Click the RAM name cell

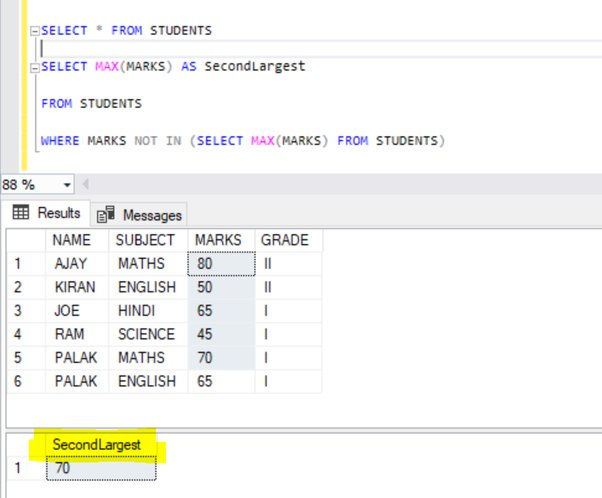point(77,334)
